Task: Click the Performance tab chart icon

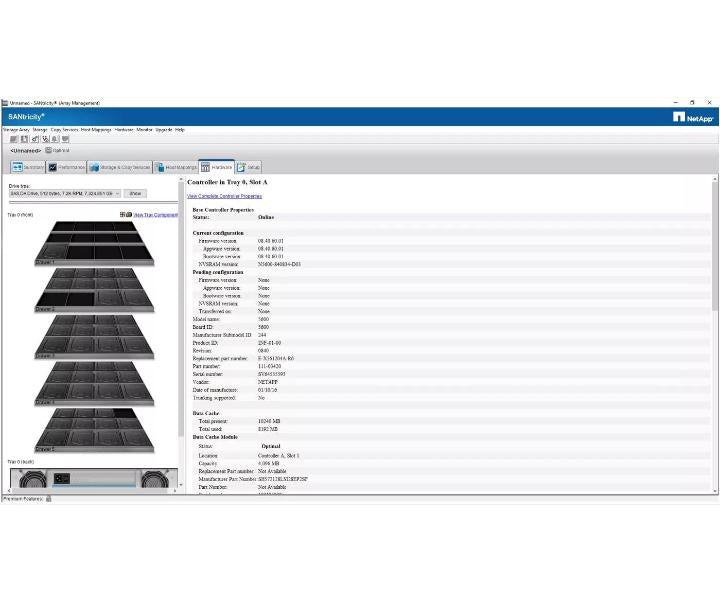Action: [x=53, y=168]
